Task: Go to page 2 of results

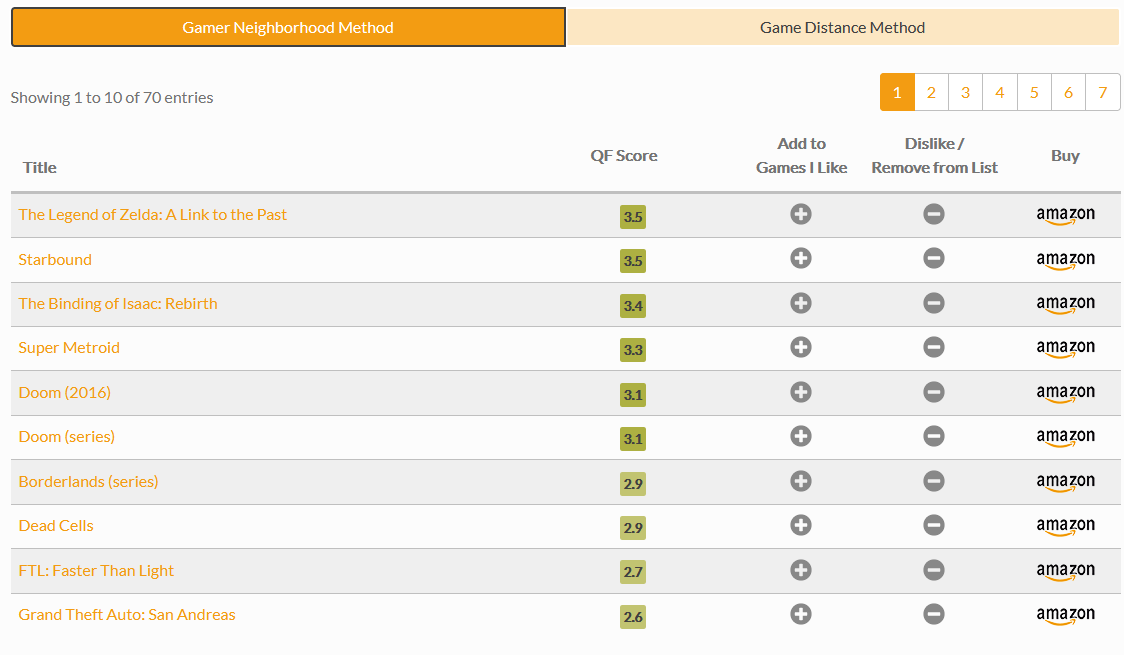Action: coord(931,93)
